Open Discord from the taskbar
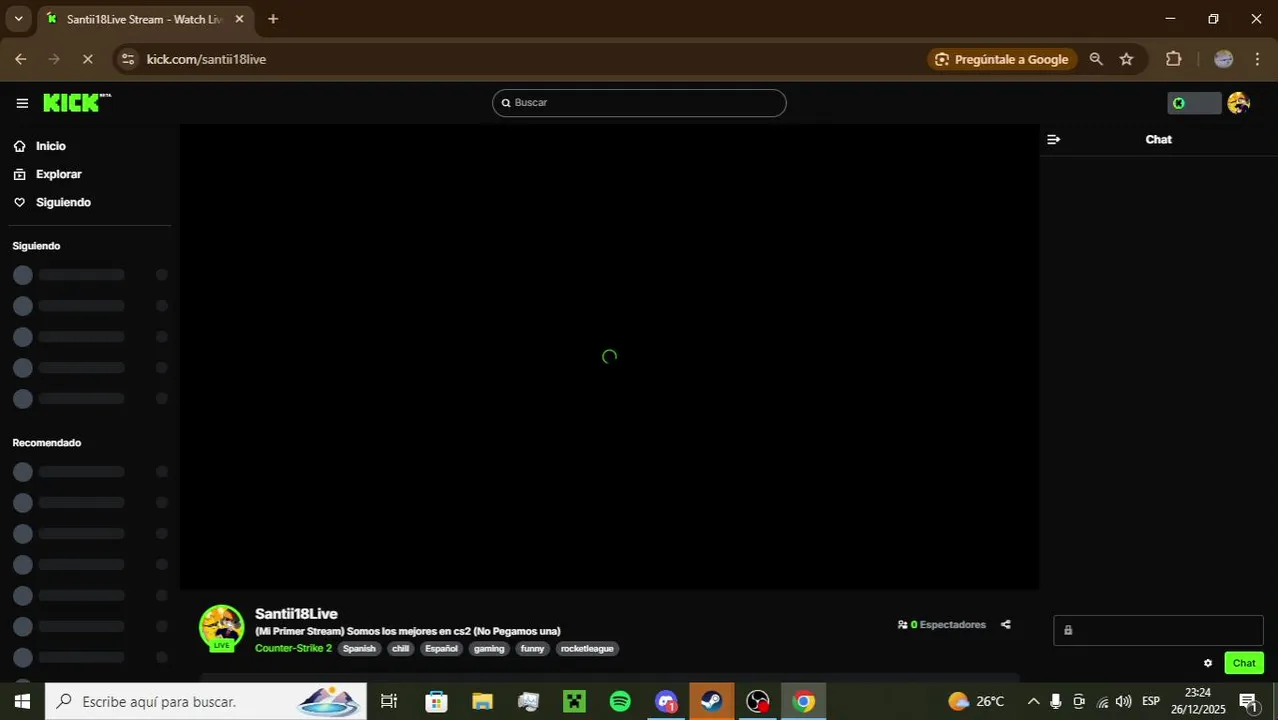The width and height of the screenshot is (1278, 720). coord(666,701)
